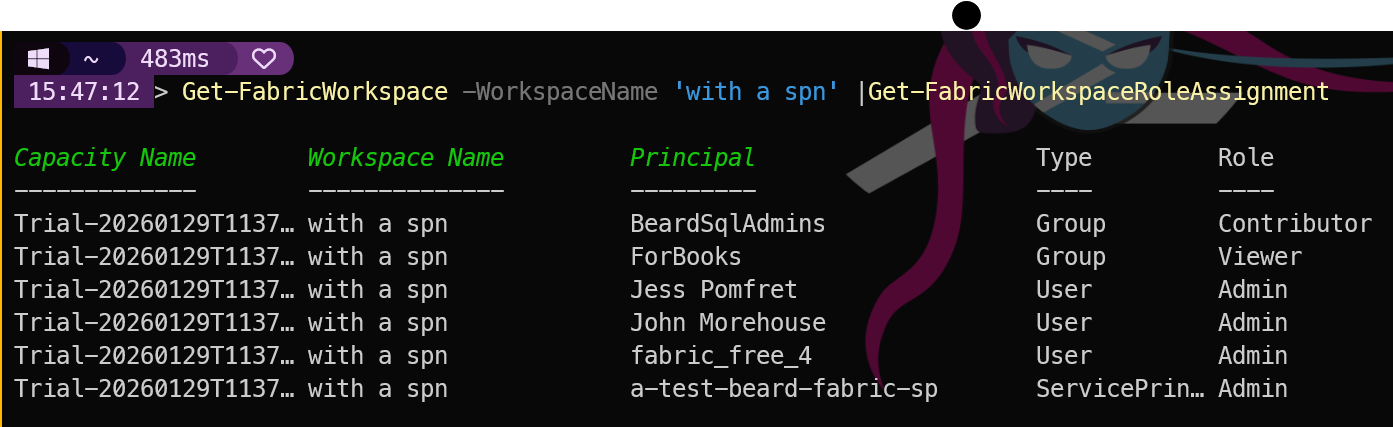The image size is (1393, 427).
Task: Click the pipe character between commands
Action: pyautogui.click(x=861, y=92)
